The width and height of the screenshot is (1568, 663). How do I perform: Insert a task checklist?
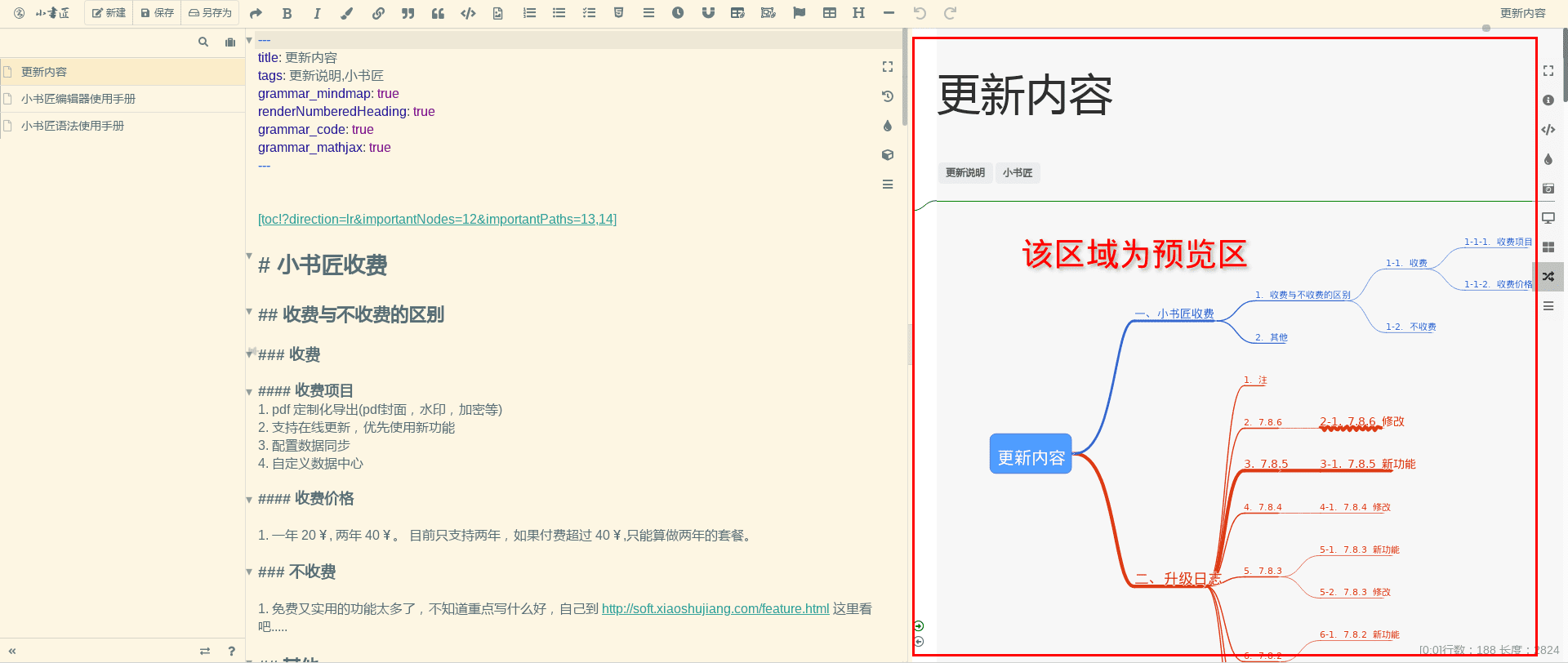point(589,13)
